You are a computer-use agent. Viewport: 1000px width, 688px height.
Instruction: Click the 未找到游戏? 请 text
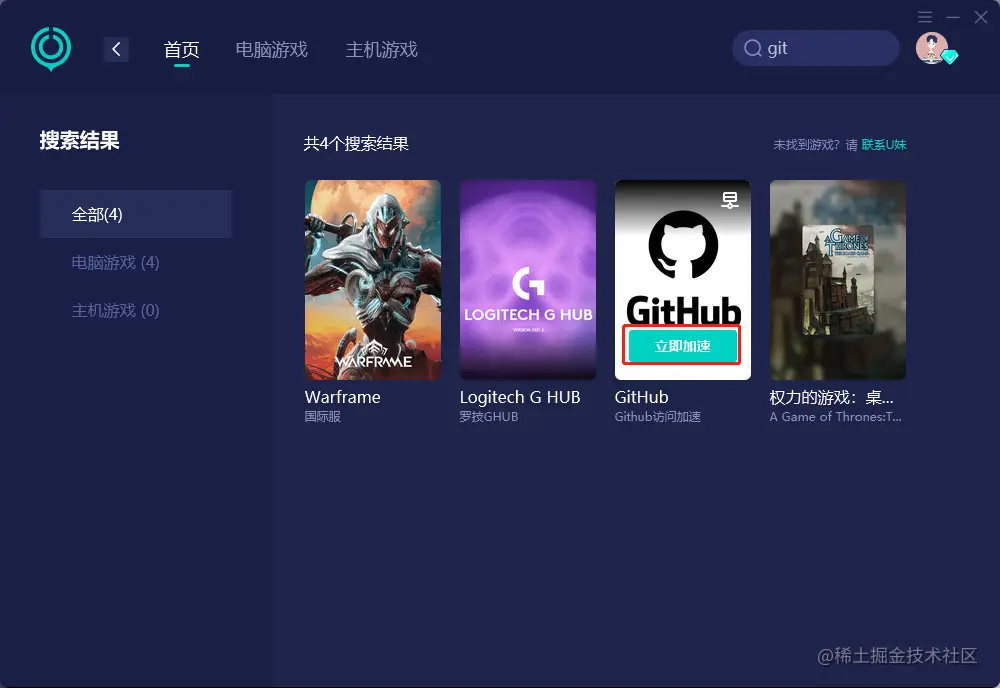(x=815, y=145)
